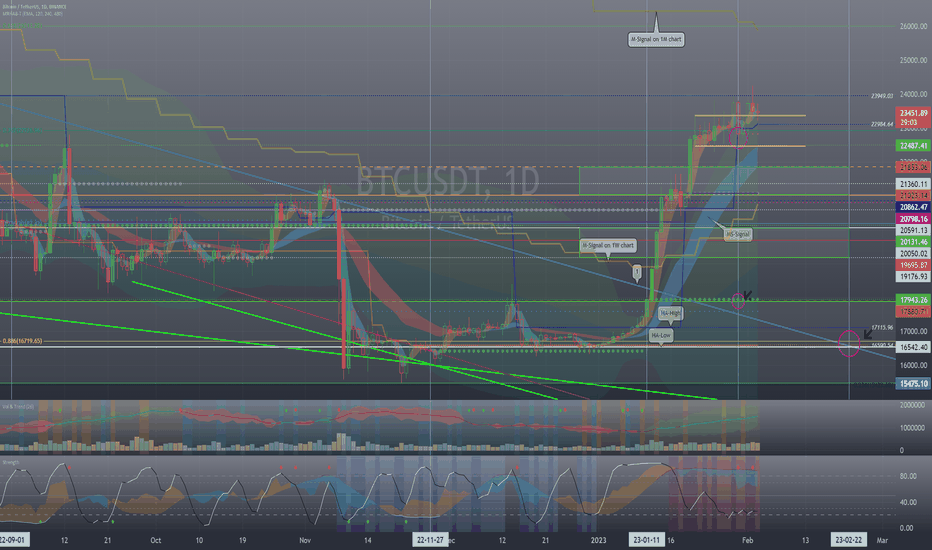
Task: Click the Bitcoin / TetherUS chart legend title
Action: click(33, 7)
